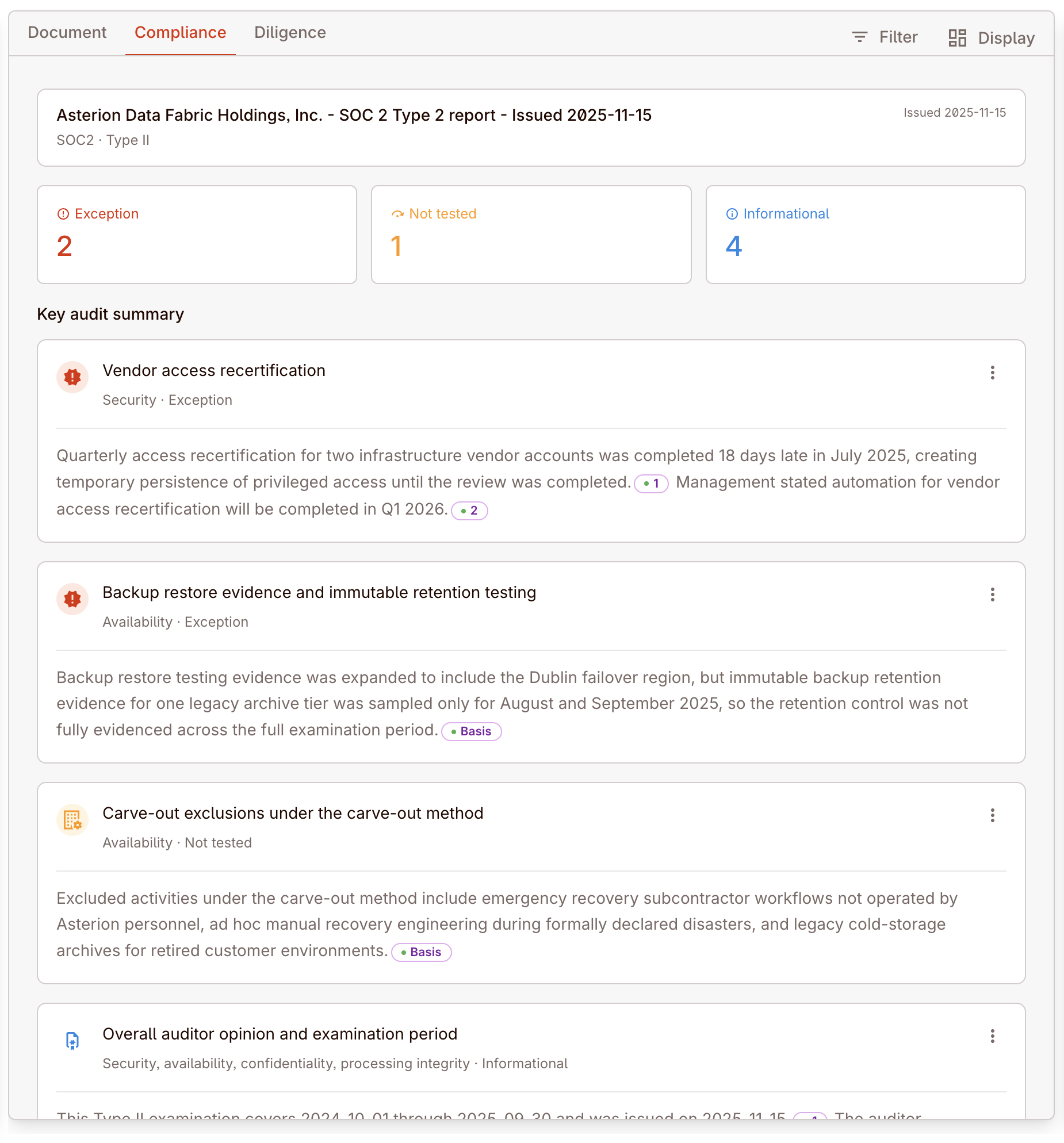The width and height of the screenshot is (1064, 1143).
Task: Switch to the Document tab
Action: coord(67,33)
